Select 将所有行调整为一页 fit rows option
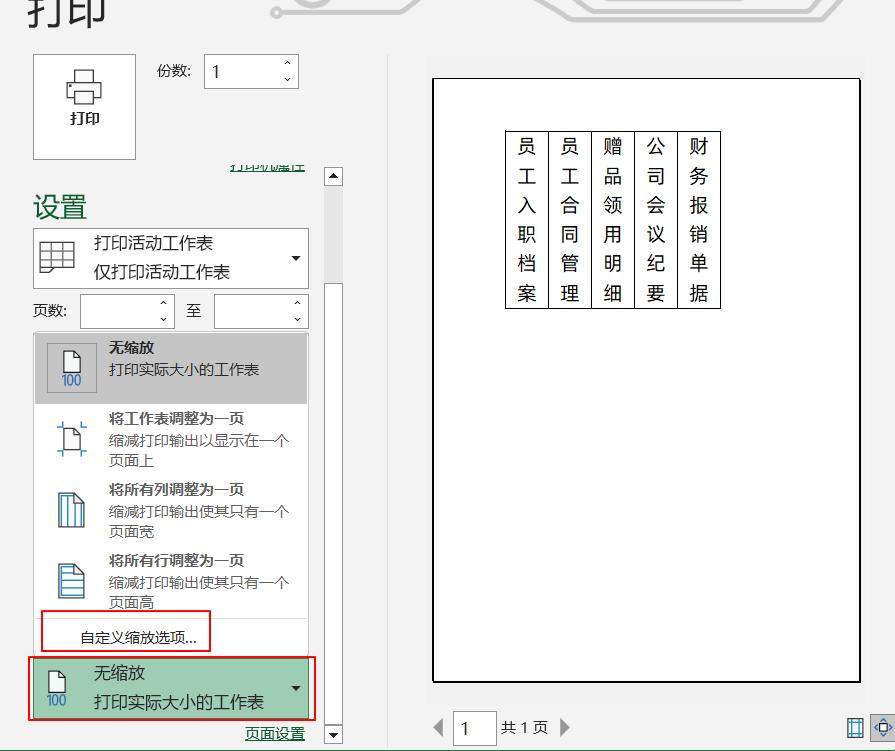 [171, 581]
